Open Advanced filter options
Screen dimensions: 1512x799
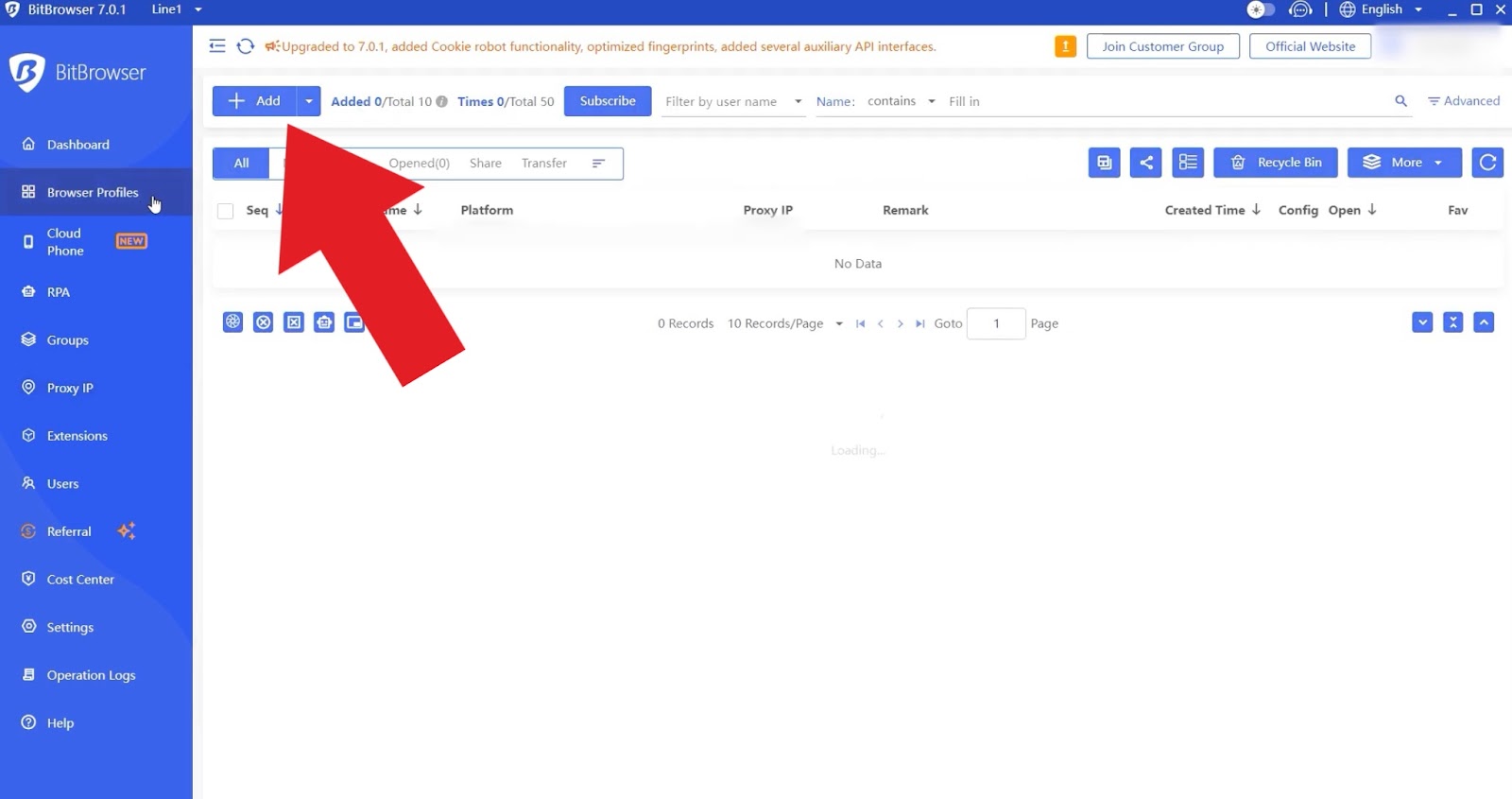pos(1464,101)
